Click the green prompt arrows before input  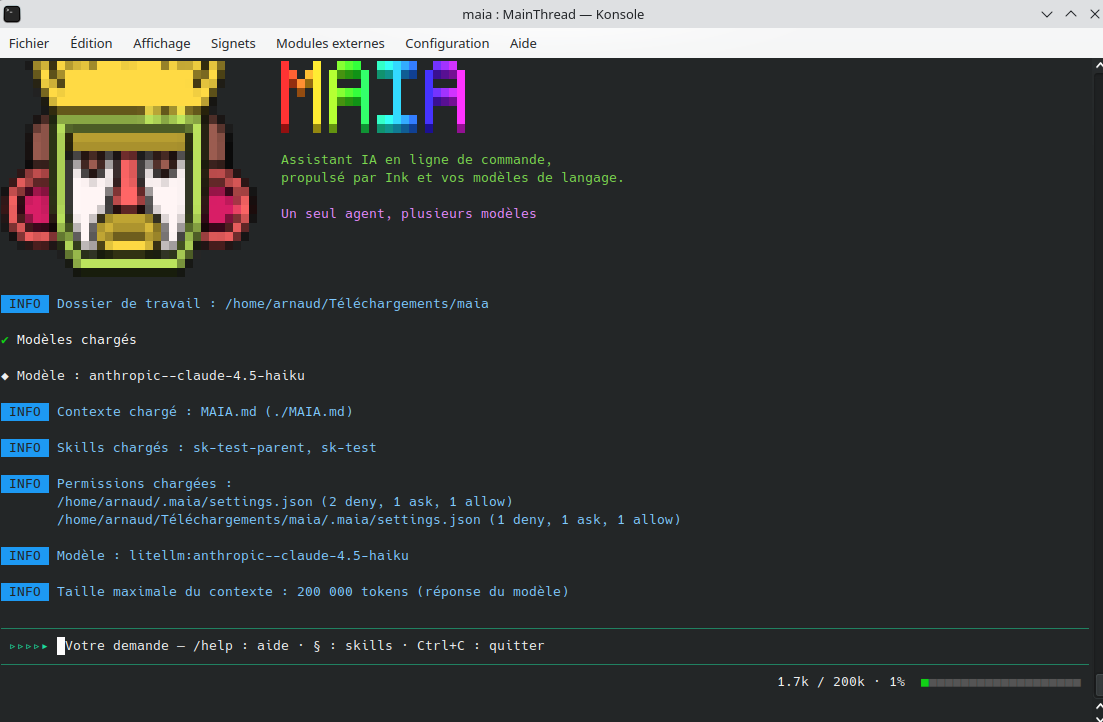[x=29, y=646]
